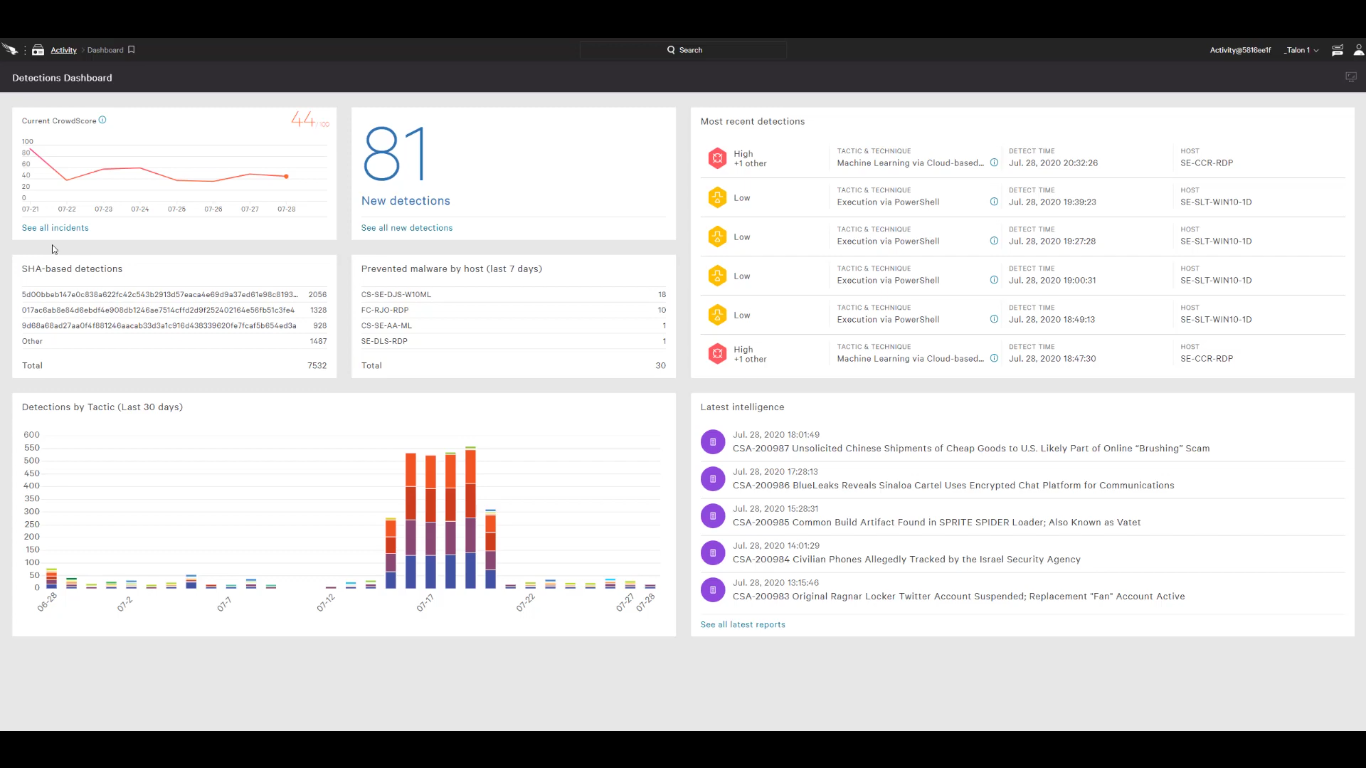Open the Activity breadcrumb menu
The height and width of the screenshot is (768, 1366).
click(x=64, y=50)
